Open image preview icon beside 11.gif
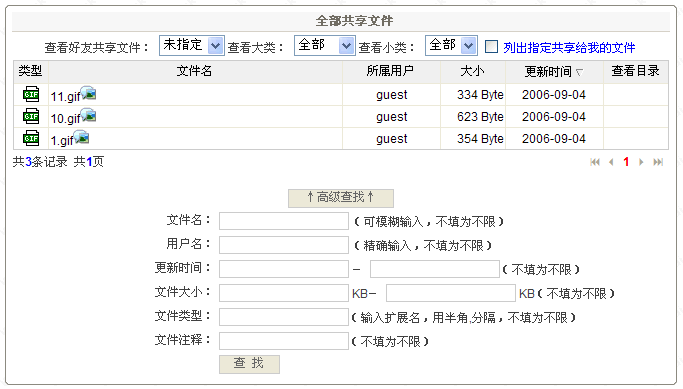This screenshot has height=389, width=683. coord(88,93)
